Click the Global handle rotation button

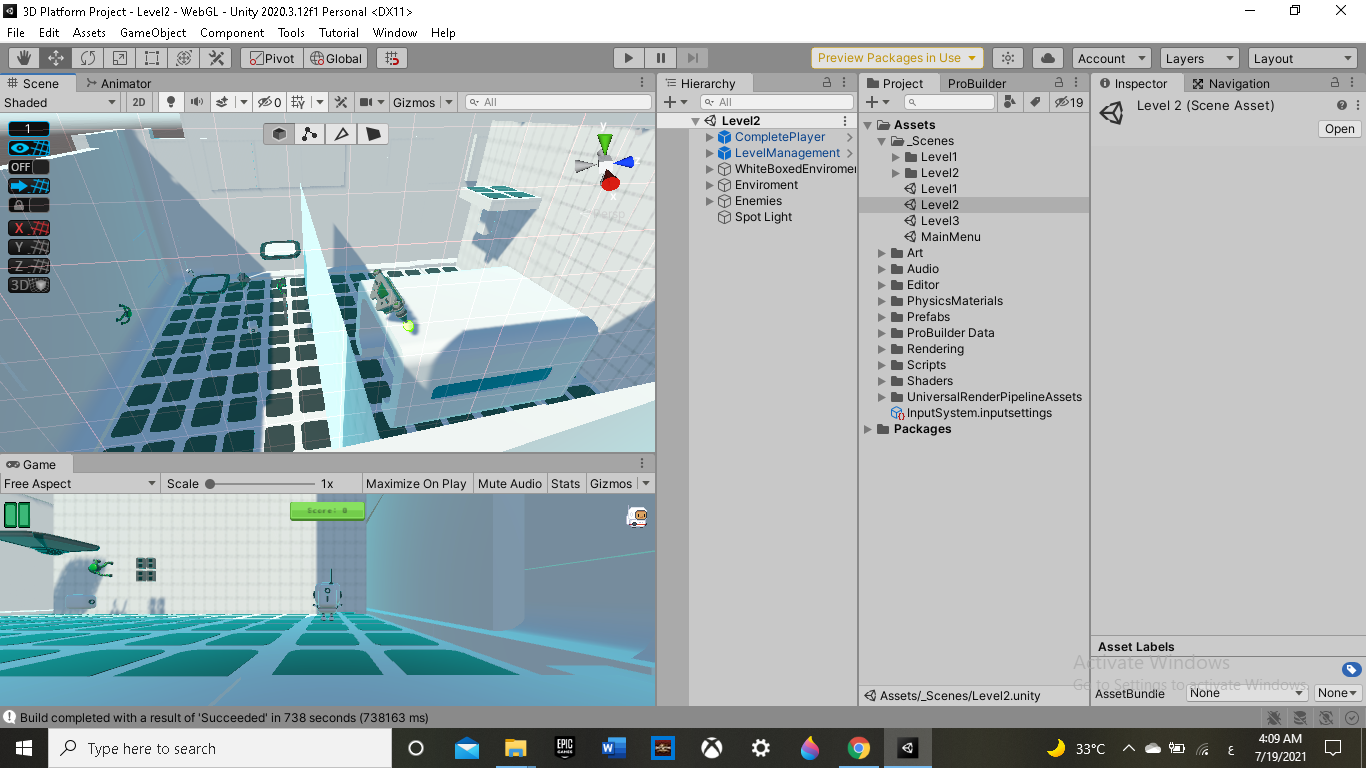click(x=334, y=58)
